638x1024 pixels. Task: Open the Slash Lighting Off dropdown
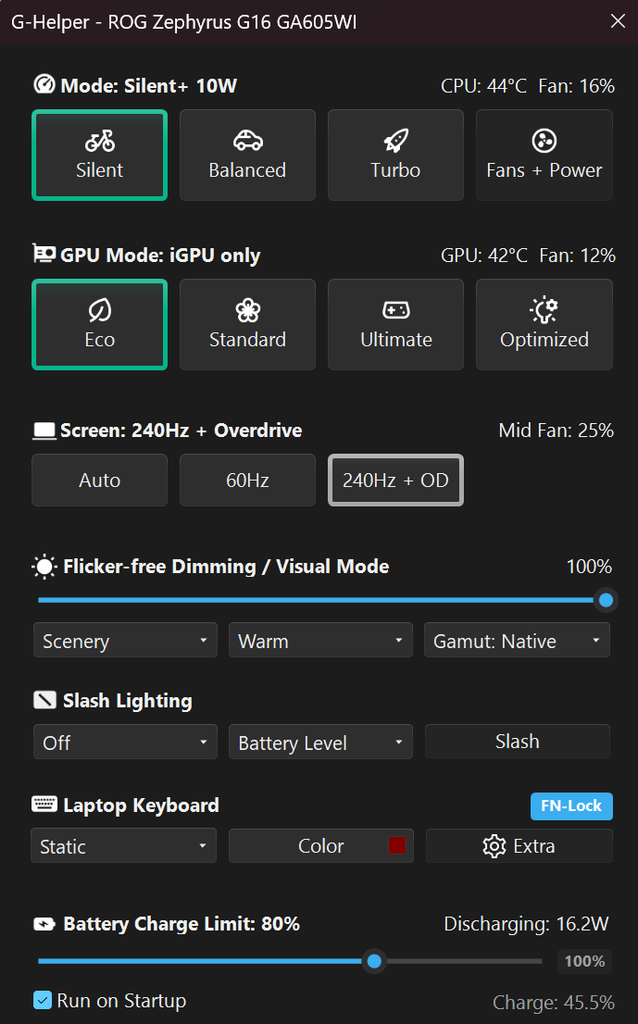(125, 742)
